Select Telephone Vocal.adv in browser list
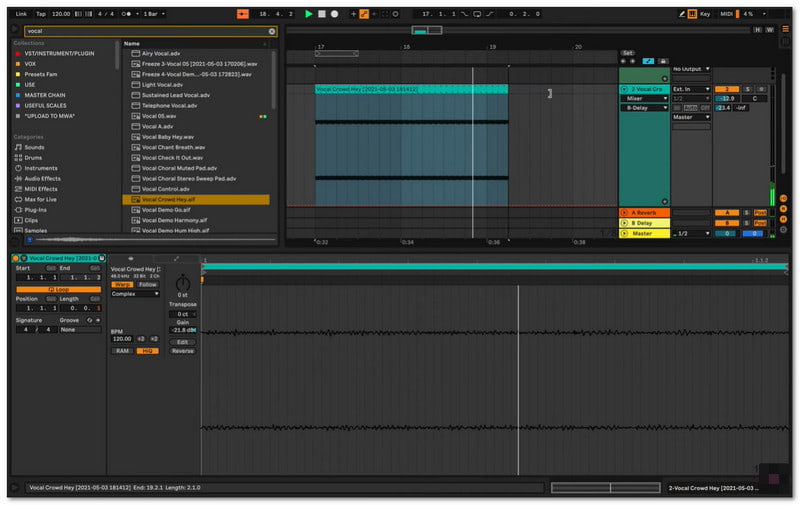This screenshot has width=800, height=505. point(196,106)
